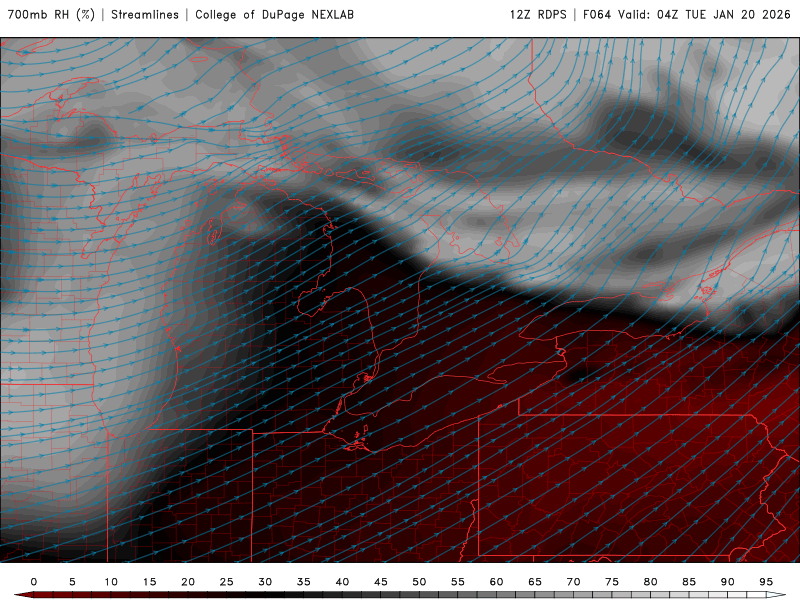Click the 'Streamlines' label in the header

coord(145,15)
